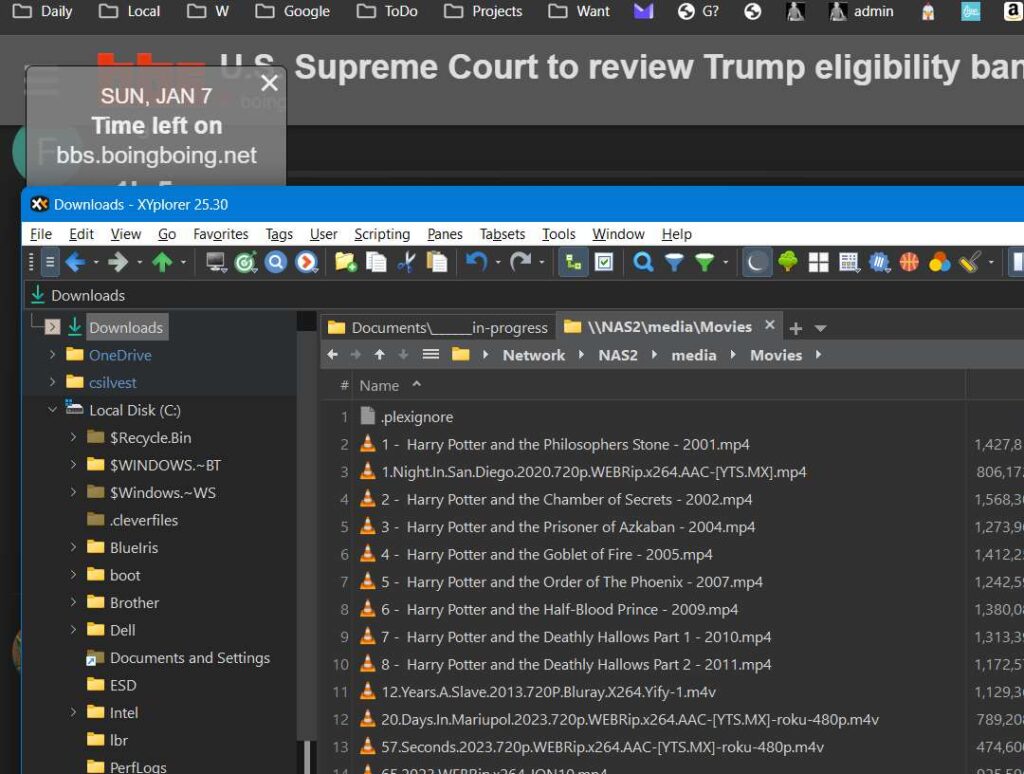Click the scissors Cut icon
The width and height of the screenshot is (1024, 774).
click(x=406, y=263)
